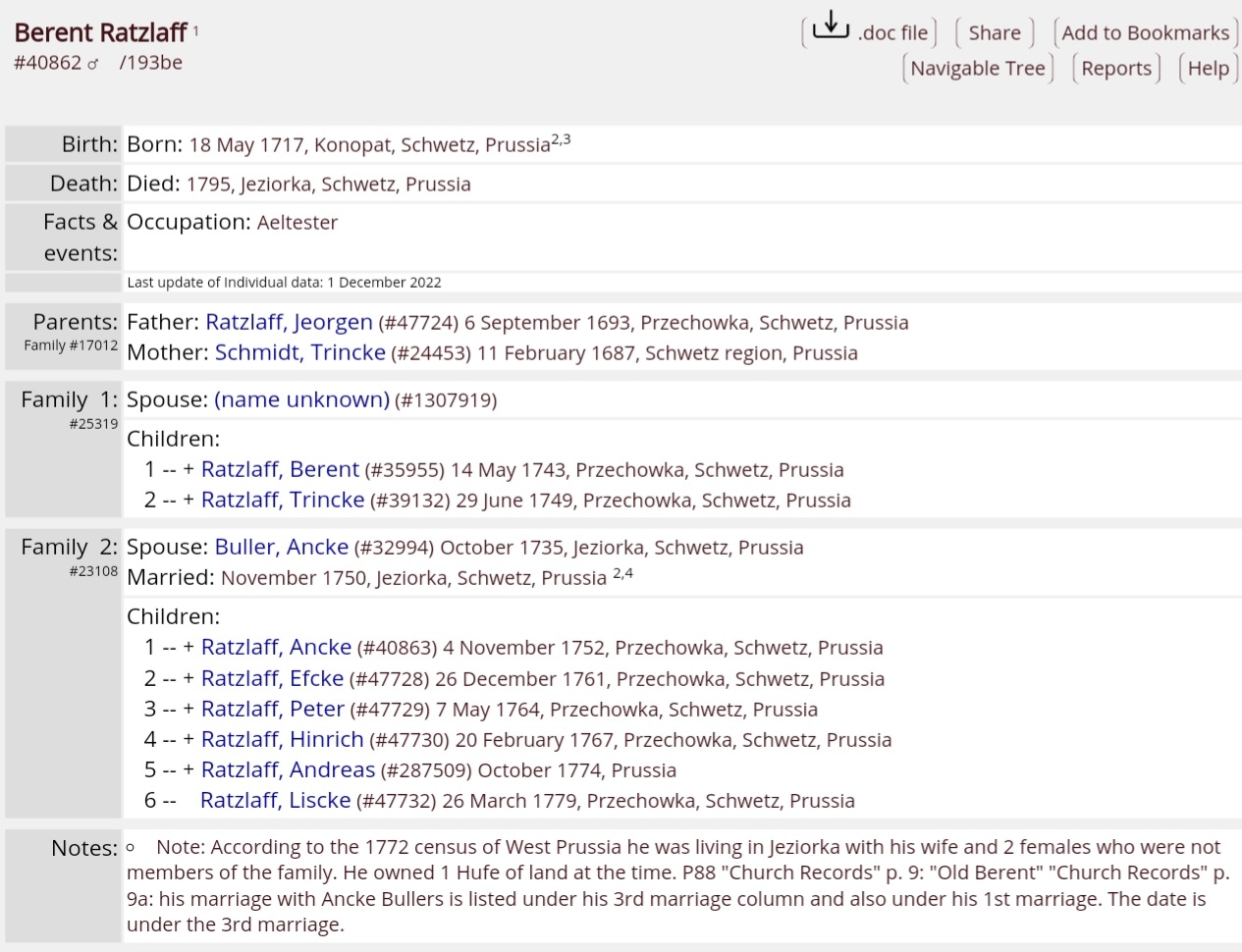1242x952 pixels.
Task: Click the download .doc file icon
Action: (831, 26)
